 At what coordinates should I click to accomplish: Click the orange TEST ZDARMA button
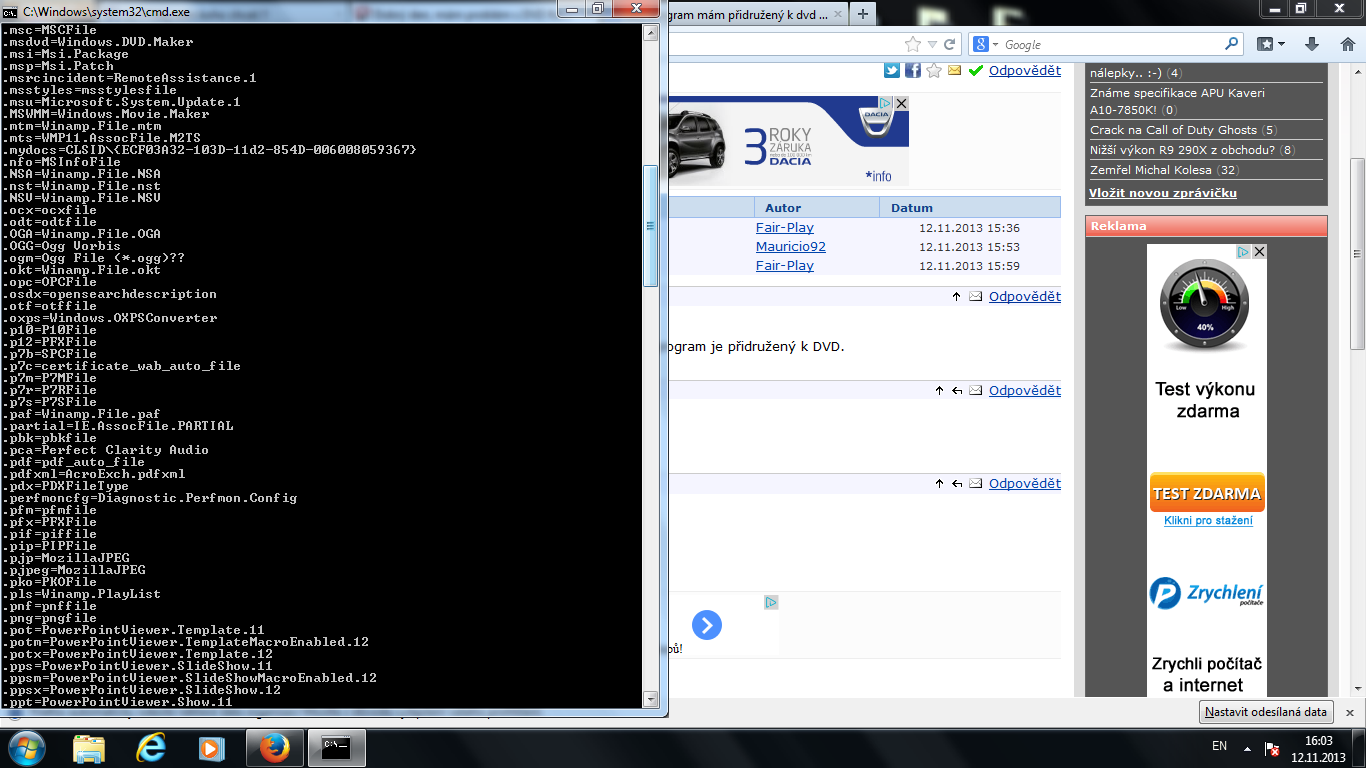(x=1207, y=493)
